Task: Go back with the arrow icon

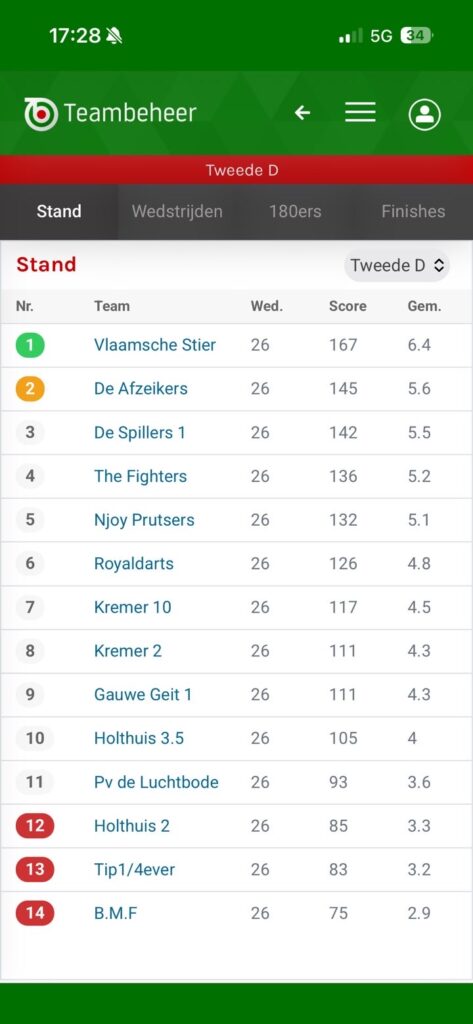Action: tap(302, 113)
